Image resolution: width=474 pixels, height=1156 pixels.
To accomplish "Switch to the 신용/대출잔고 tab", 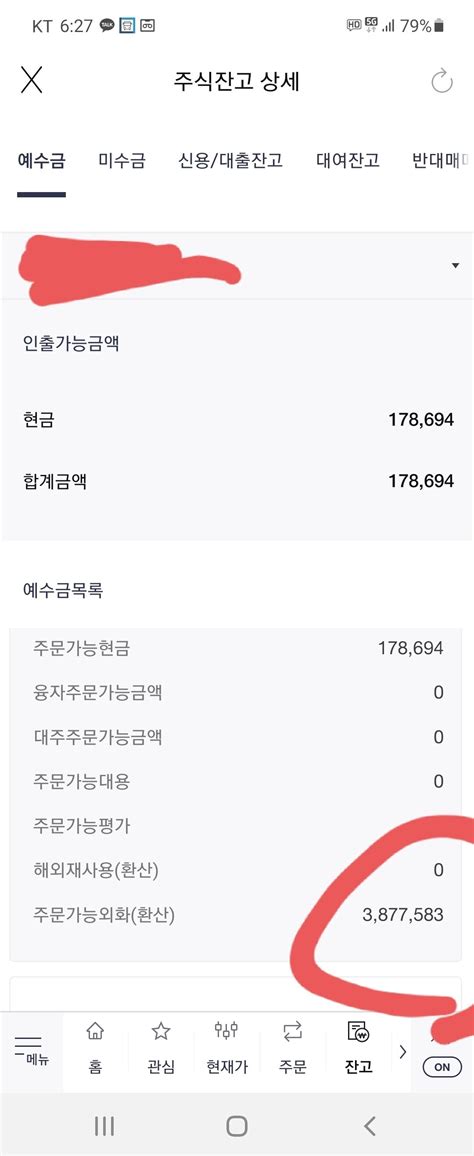I will (x=231, y=161).
